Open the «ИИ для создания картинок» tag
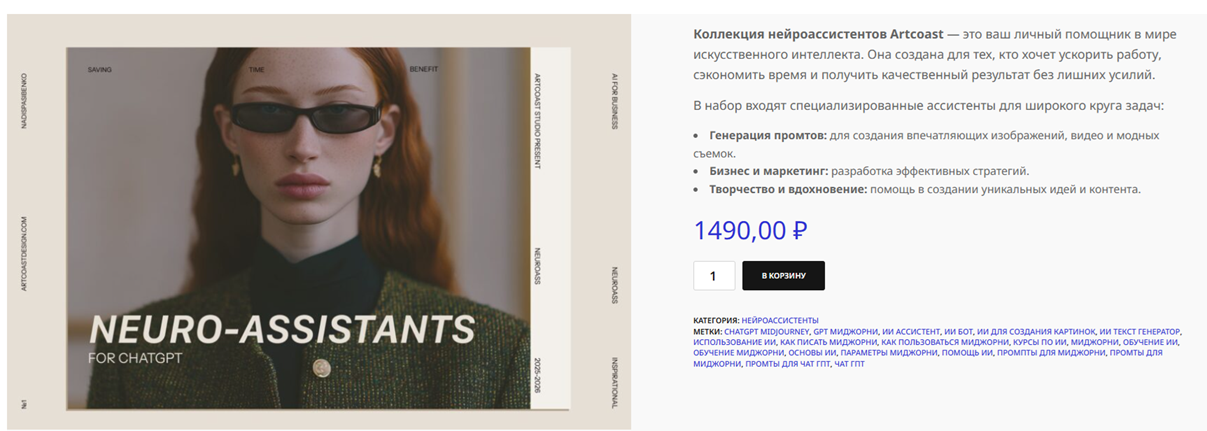This screenshot has width=1207, height=431. [1036, 331]
